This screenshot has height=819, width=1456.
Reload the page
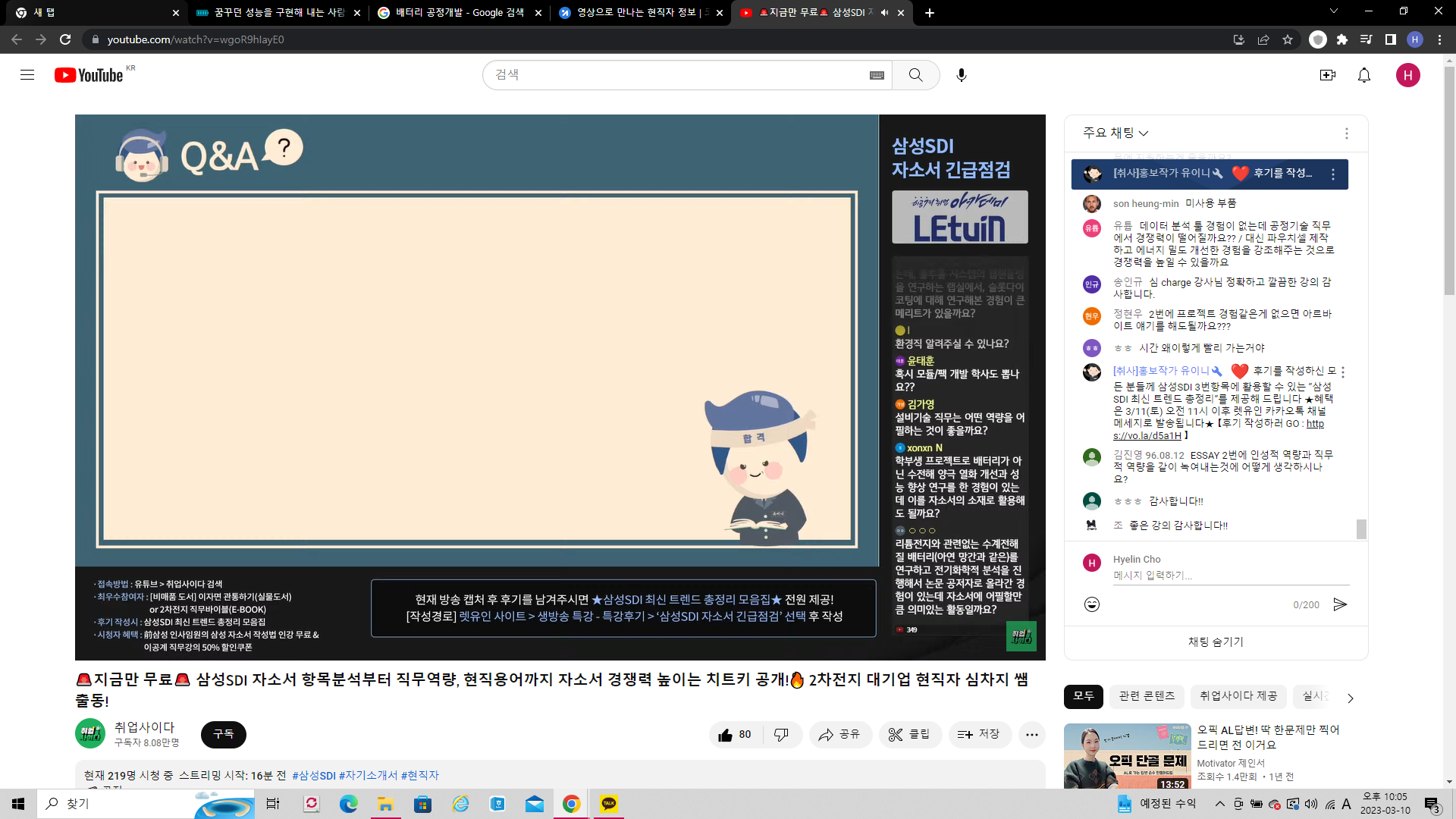(65, 39)
